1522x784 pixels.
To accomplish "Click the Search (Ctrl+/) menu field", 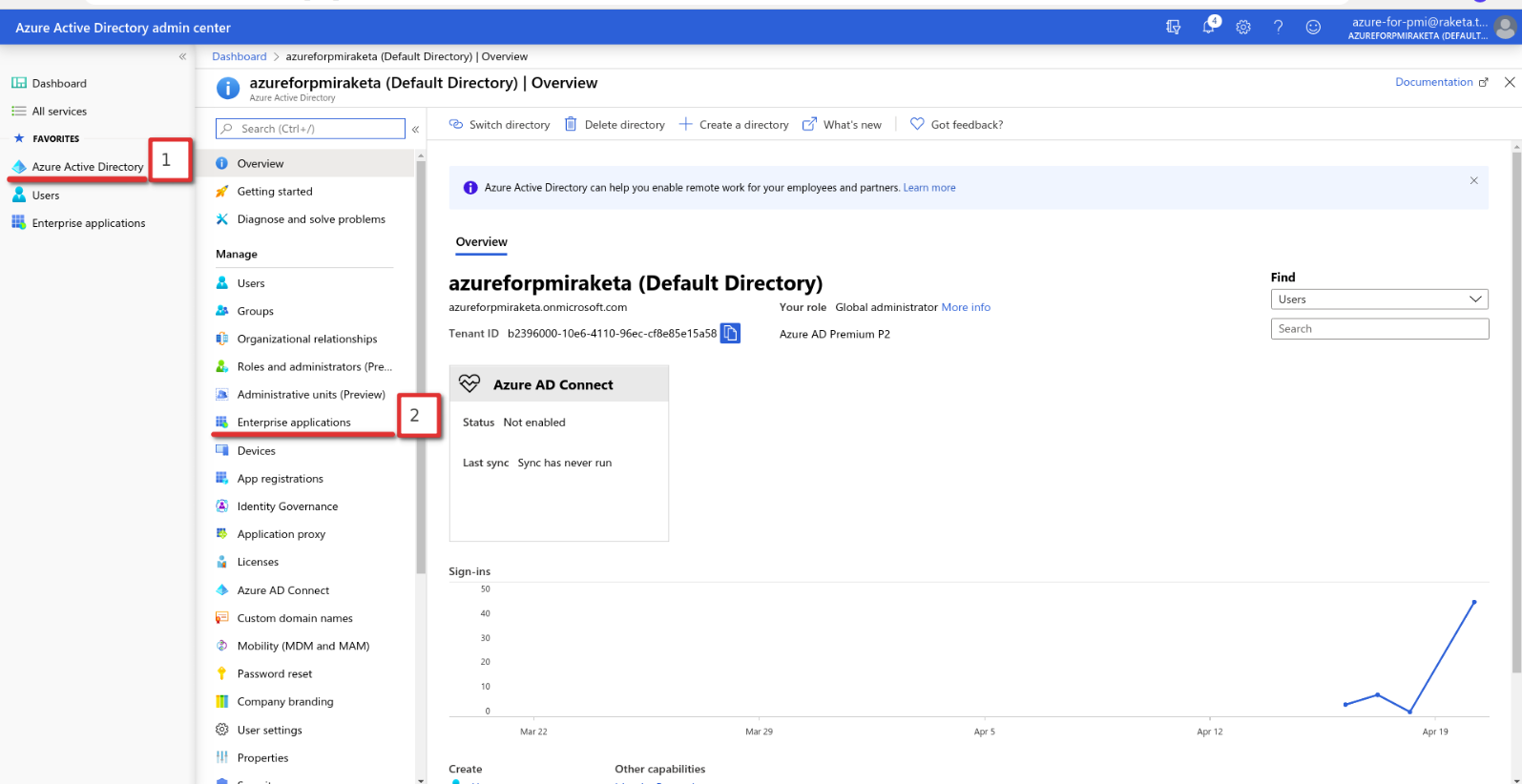I will tap(311, 129).
